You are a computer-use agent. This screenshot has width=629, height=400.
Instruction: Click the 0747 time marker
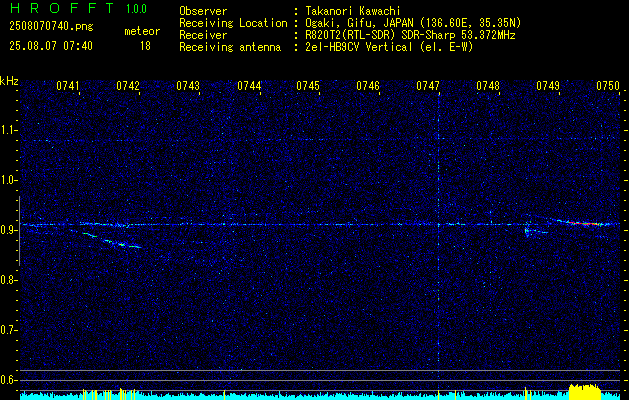coord(428,86)
